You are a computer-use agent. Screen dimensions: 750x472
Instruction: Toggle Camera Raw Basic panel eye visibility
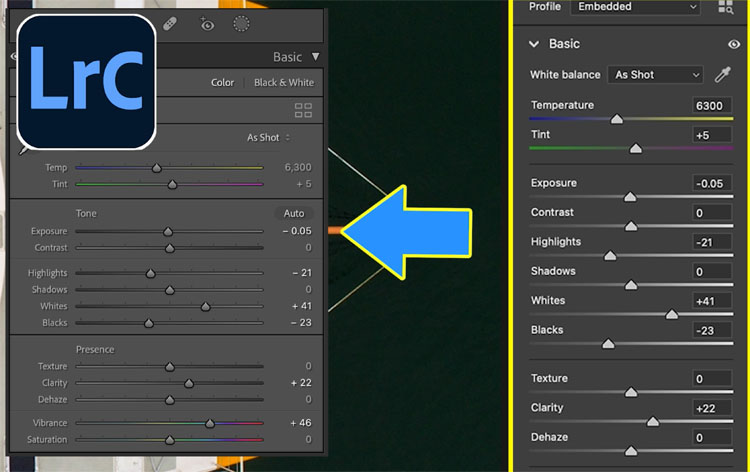point(734,44)
